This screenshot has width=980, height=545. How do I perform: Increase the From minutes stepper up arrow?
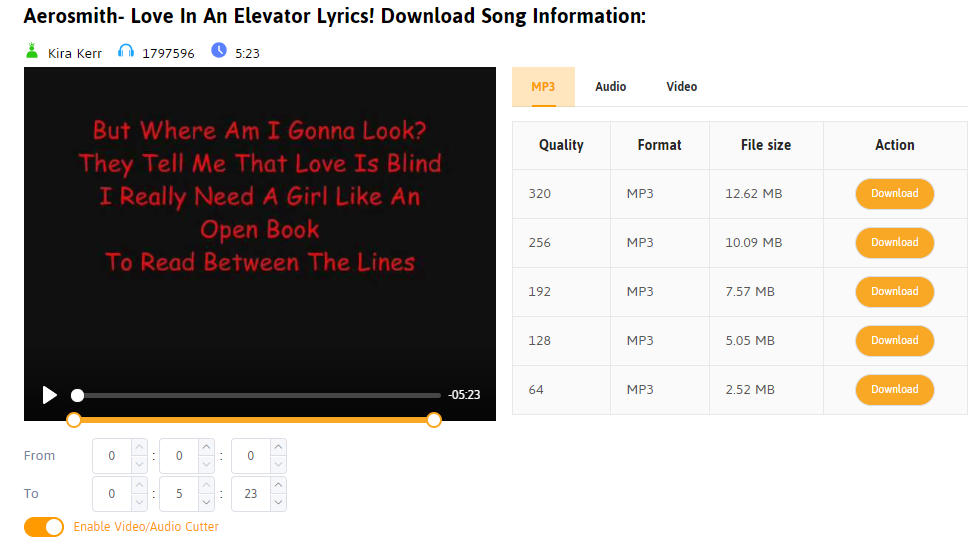206,448
